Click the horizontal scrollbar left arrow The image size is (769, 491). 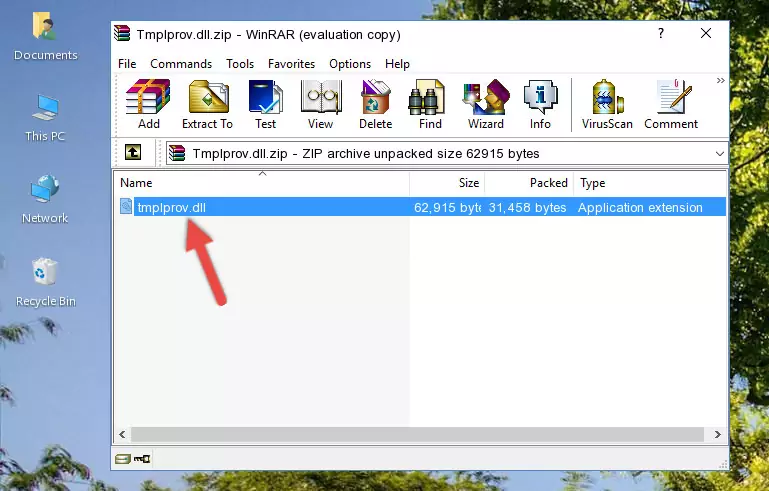click(122, 434)
